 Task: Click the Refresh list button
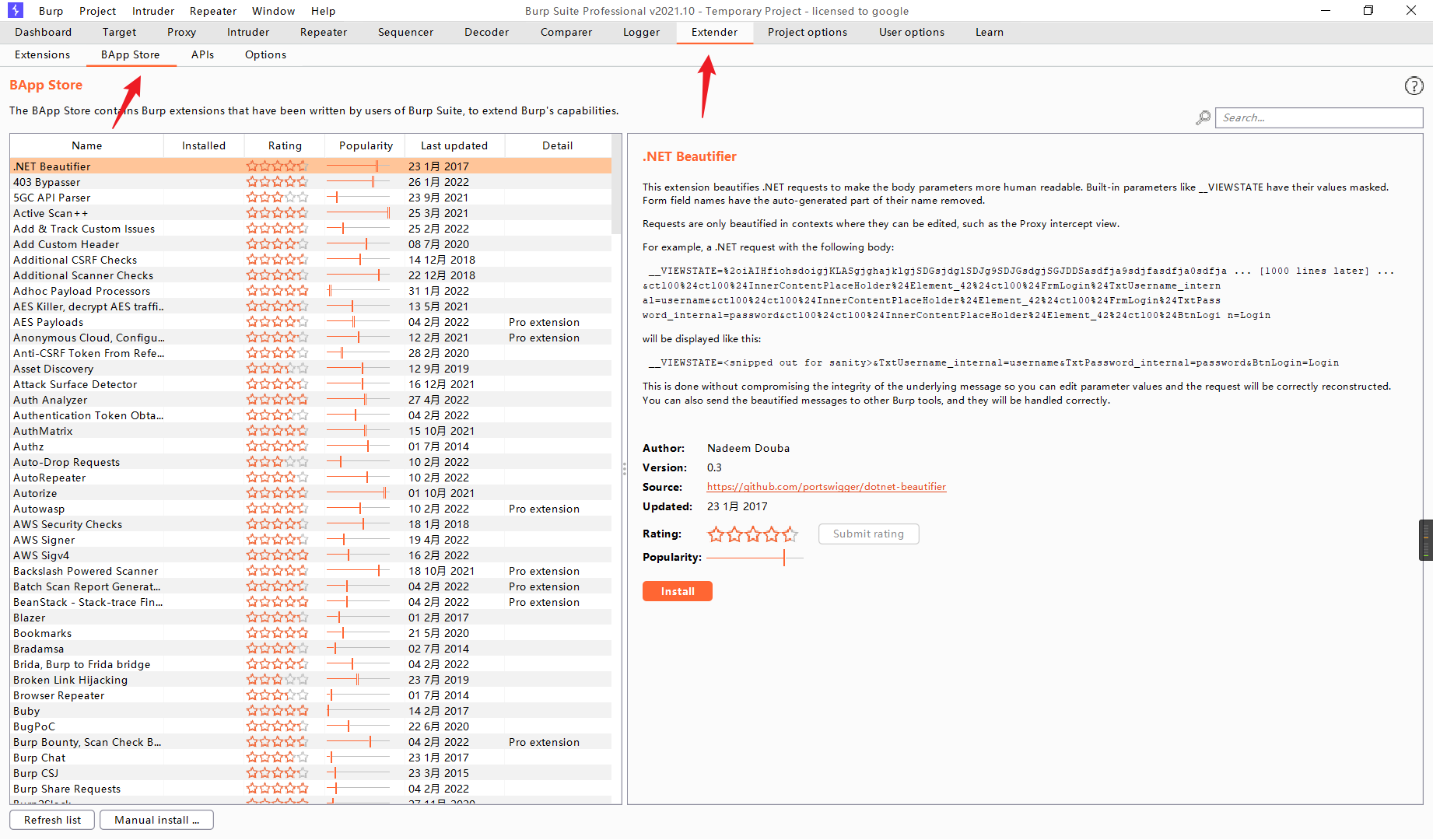pyautogui.click(x=52, y=820)
